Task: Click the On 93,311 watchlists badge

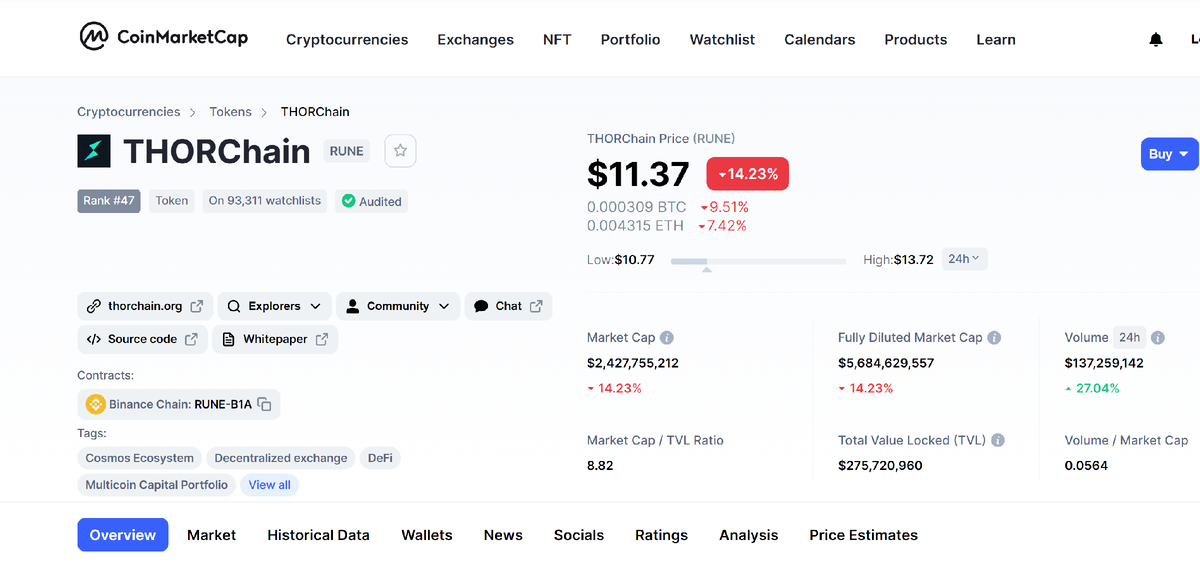Action: coord(265,201)
